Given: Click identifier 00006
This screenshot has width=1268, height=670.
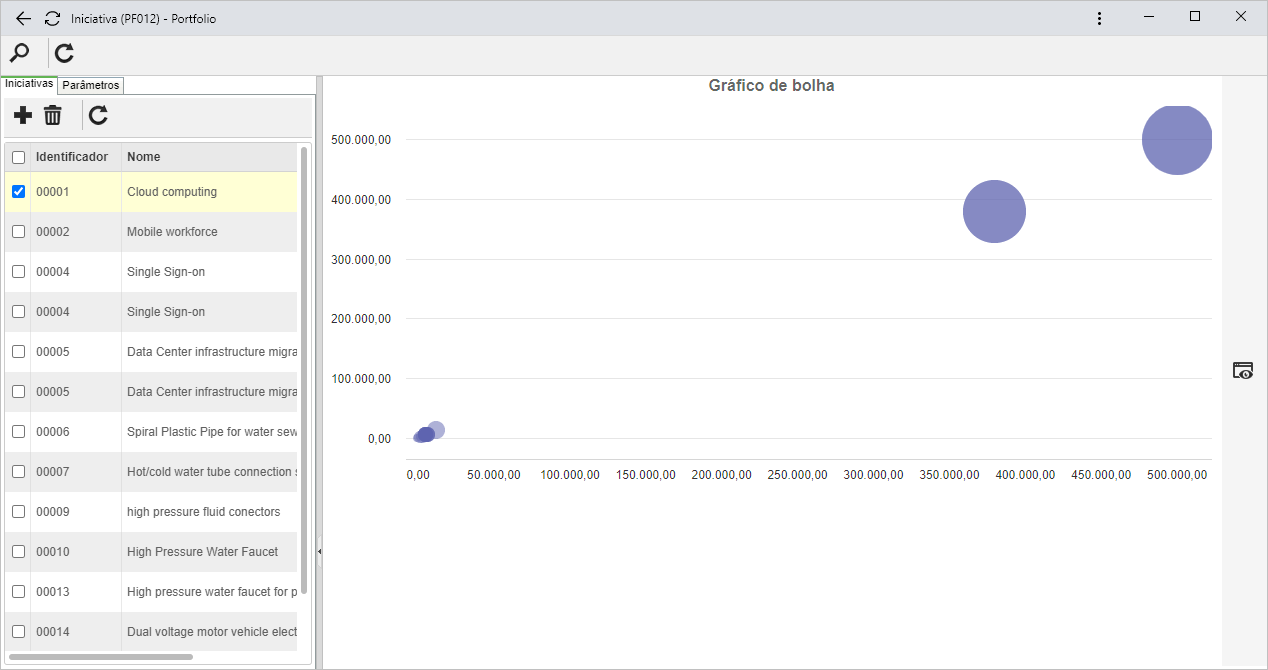Looking at the screenshot, I should point(53,432).
